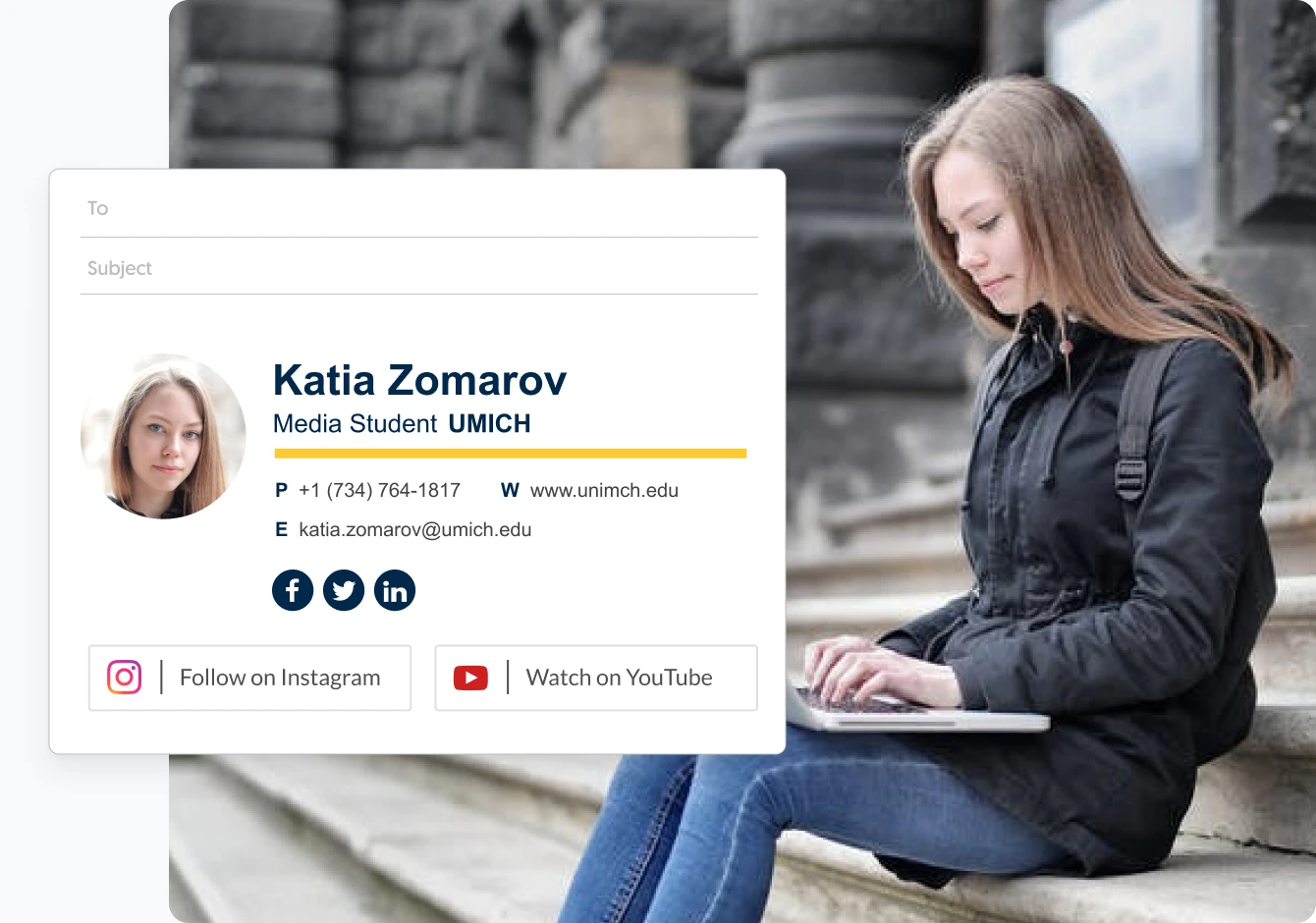
Task: Click the Facebook icon in the signature
Action: (x=293, y=589)
